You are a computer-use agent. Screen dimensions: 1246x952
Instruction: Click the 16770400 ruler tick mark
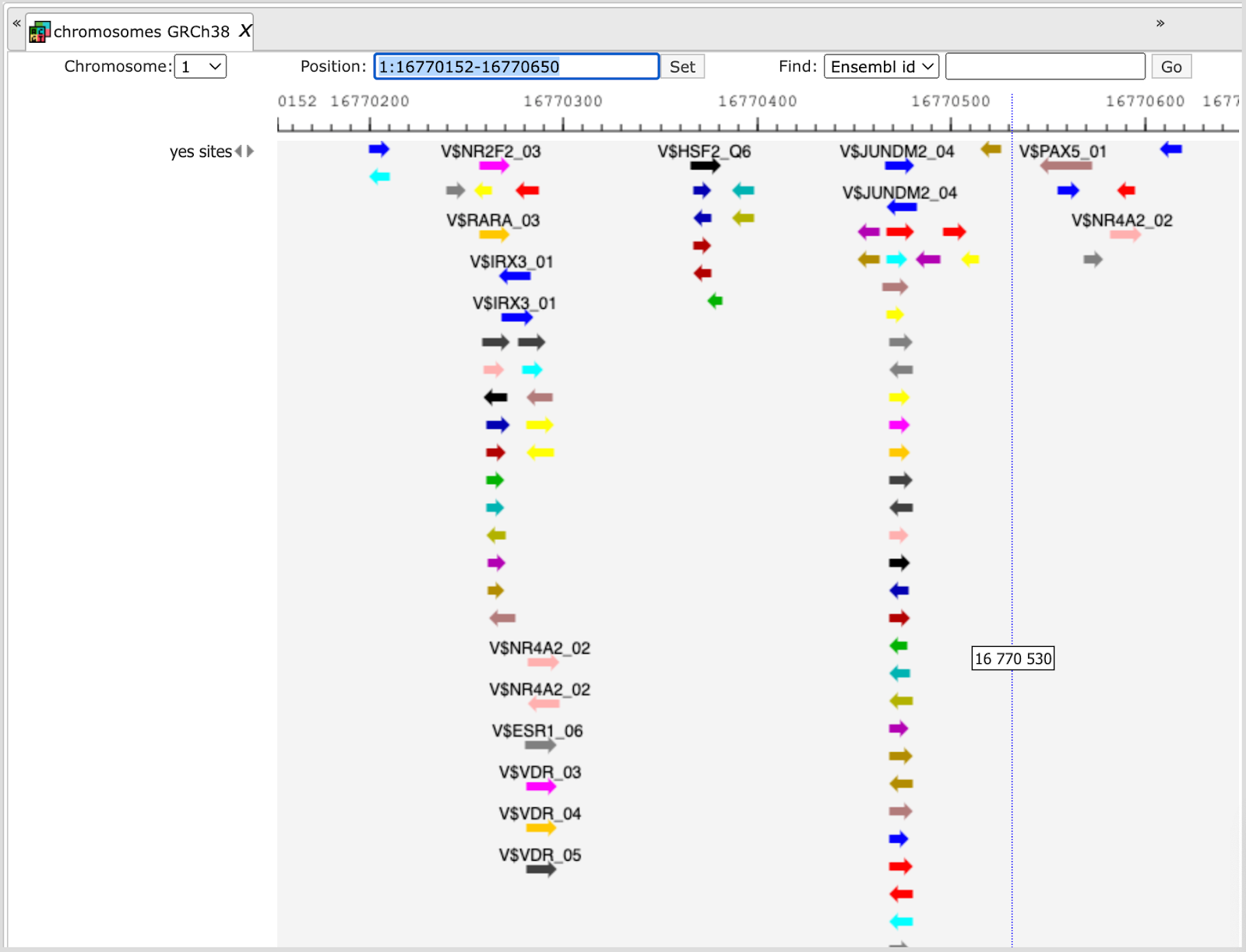click(x=758, y=124)
